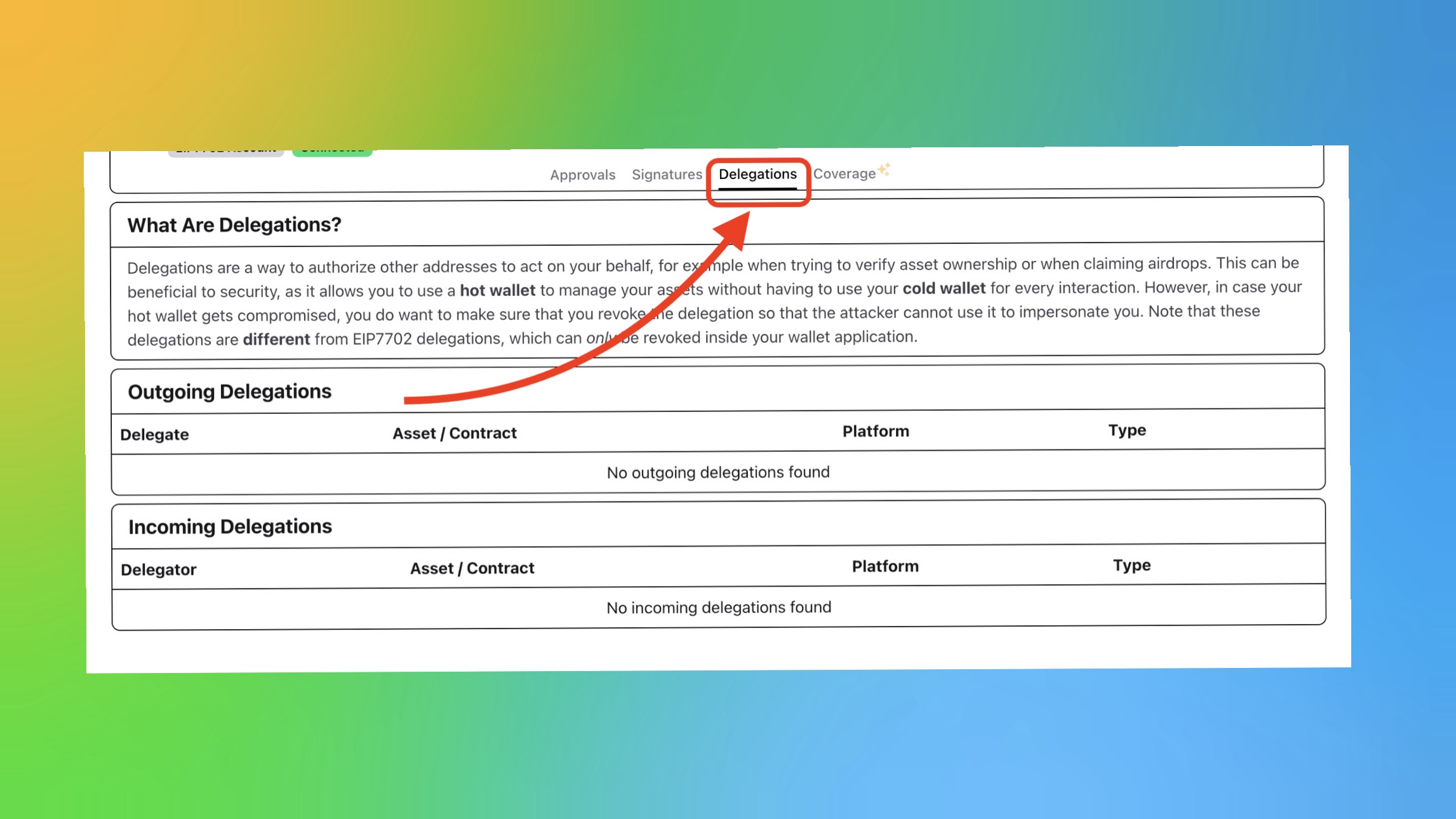Click Type header in Outgoing Delegations table
The image size is (1456, 819).
click(1126, 430)
